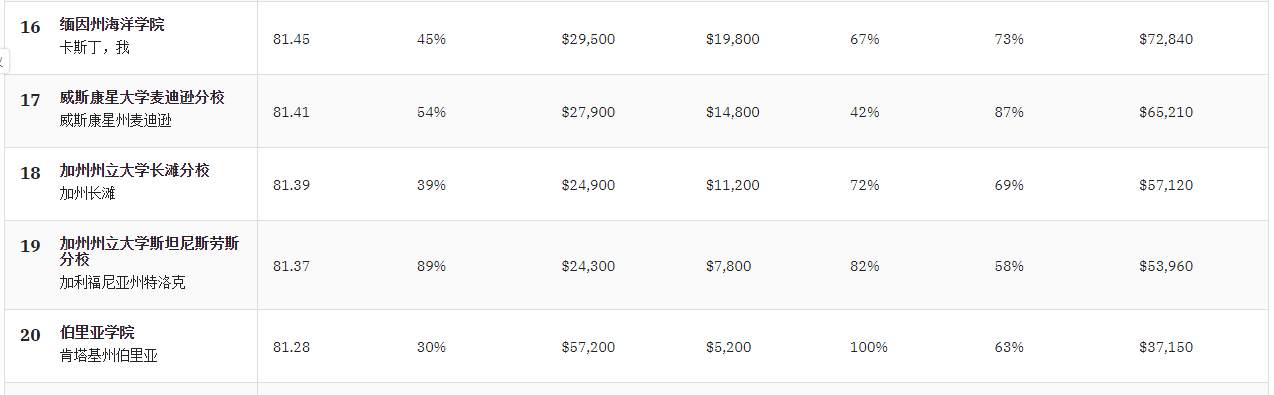The height and width of the screenshot is (395, 1274).
Task: Click the 81.45 score value
Action: (291, 39)
